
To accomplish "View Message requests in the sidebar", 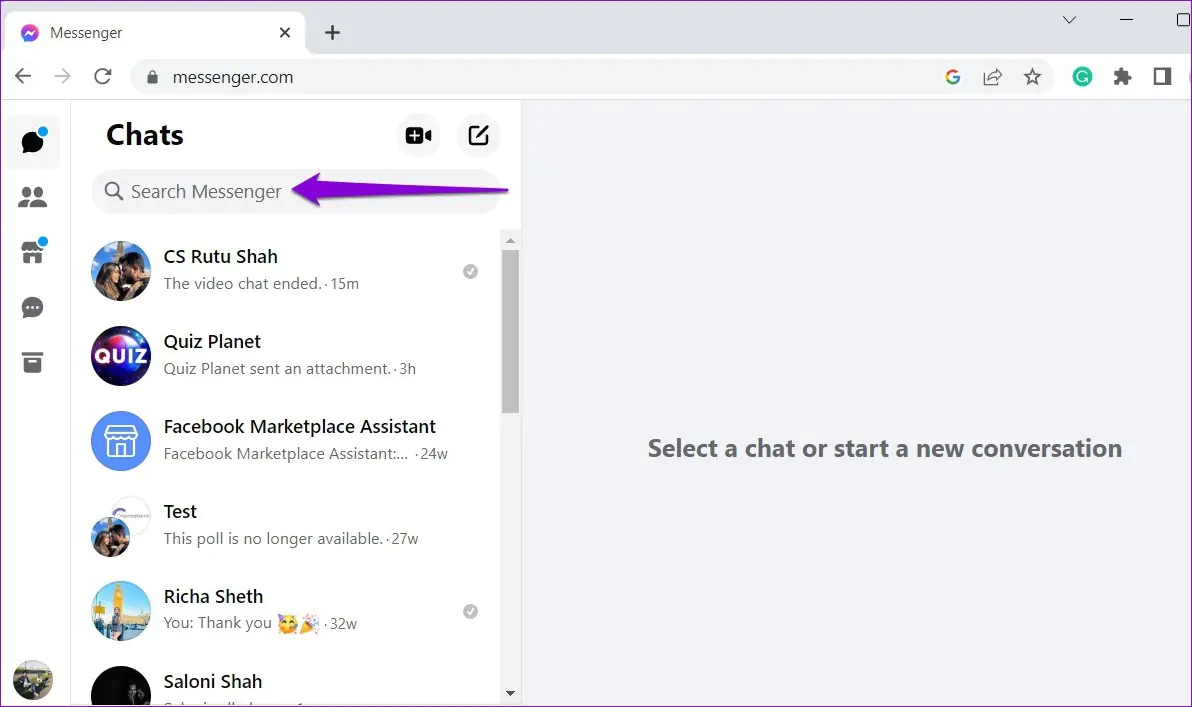I will [x=33, y=307].
